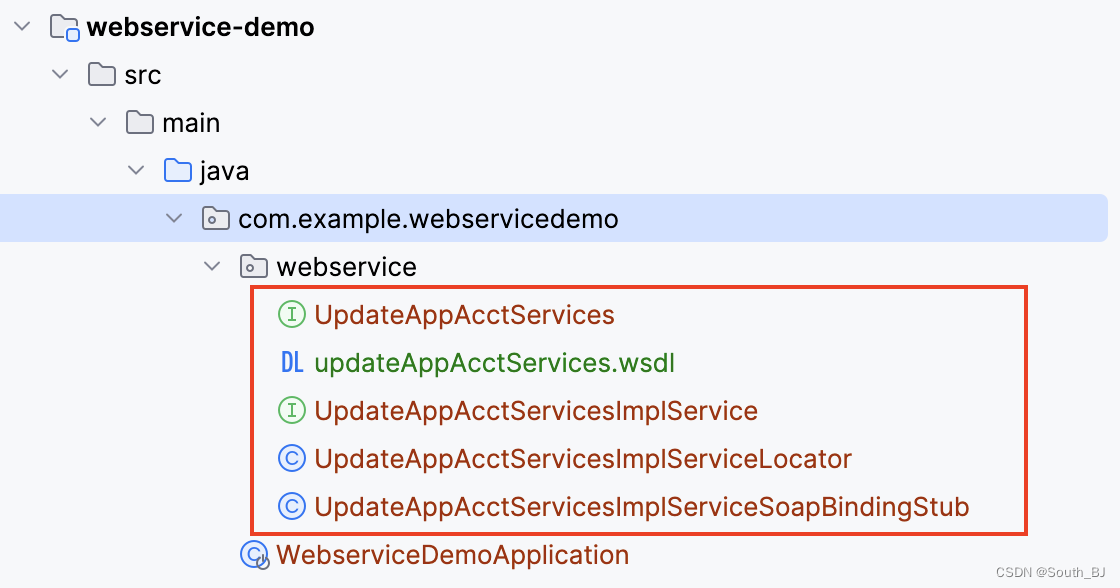
Task: Open the updateAppAcctServices.wsdl file
Action: 494,363
